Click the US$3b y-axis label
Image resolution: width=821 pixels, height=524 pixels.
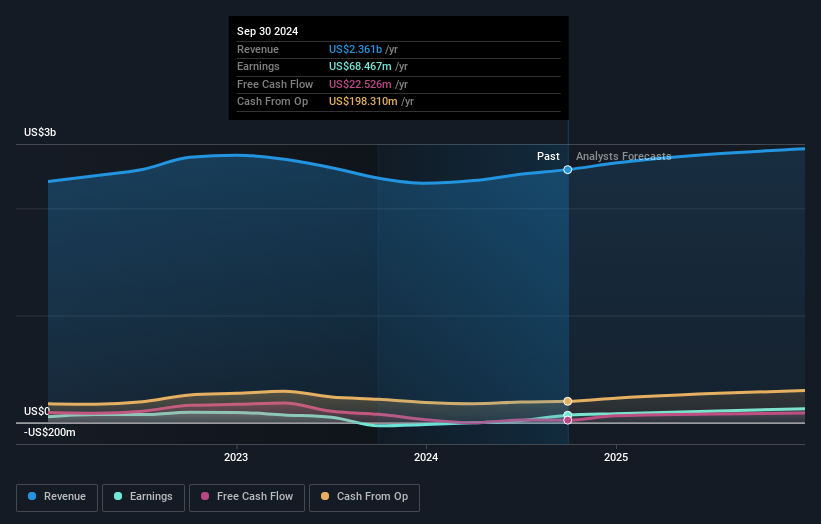(x=40, y=132)
